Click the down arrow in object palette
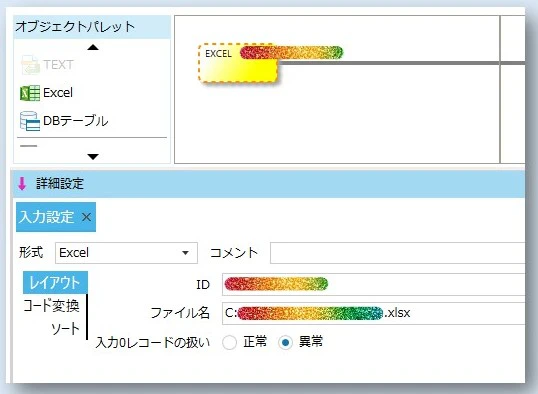Viewport: 538px width, 394px height. [93, 157]
